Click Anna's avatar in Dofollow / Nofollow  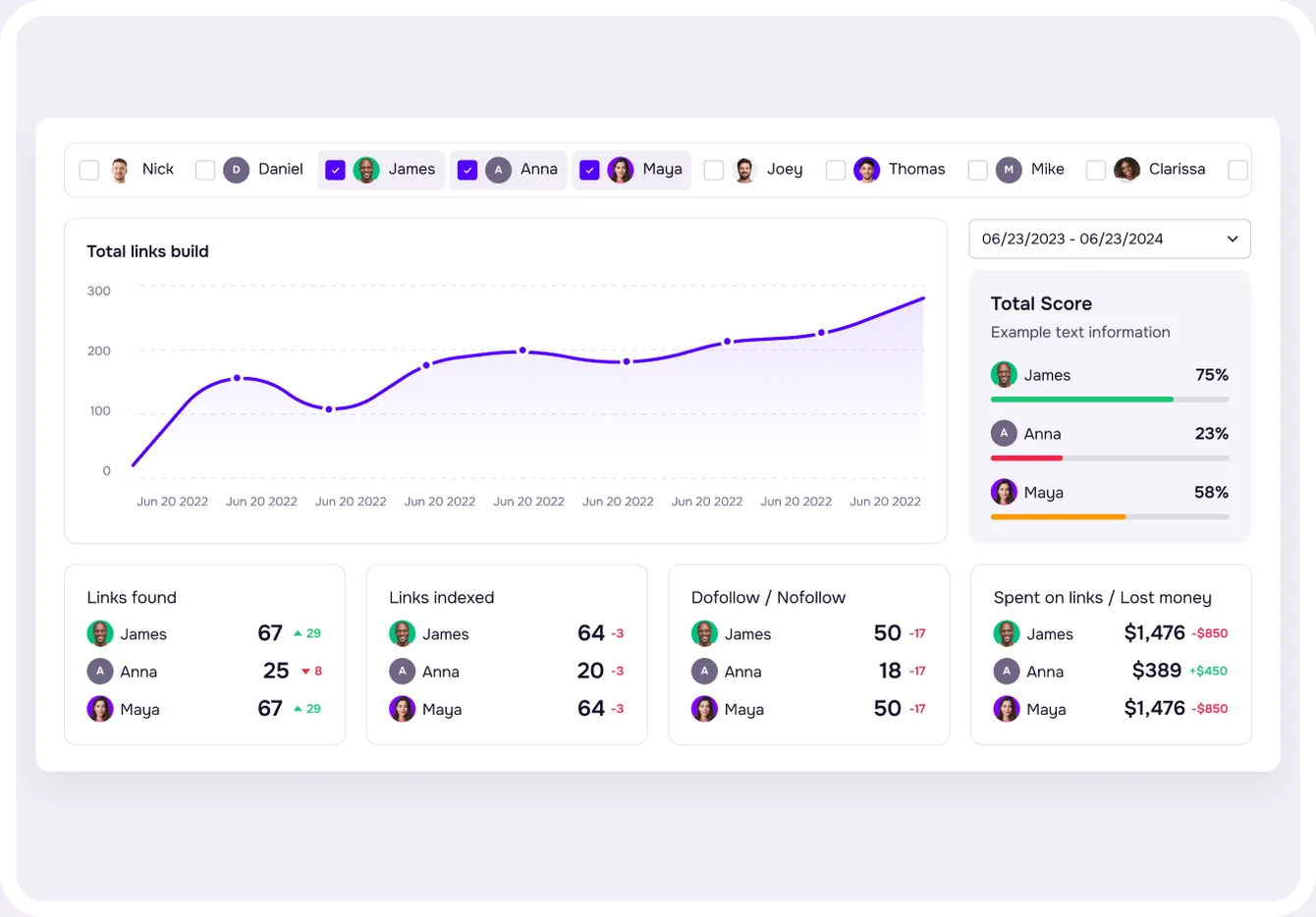click(x=704, y=672)
